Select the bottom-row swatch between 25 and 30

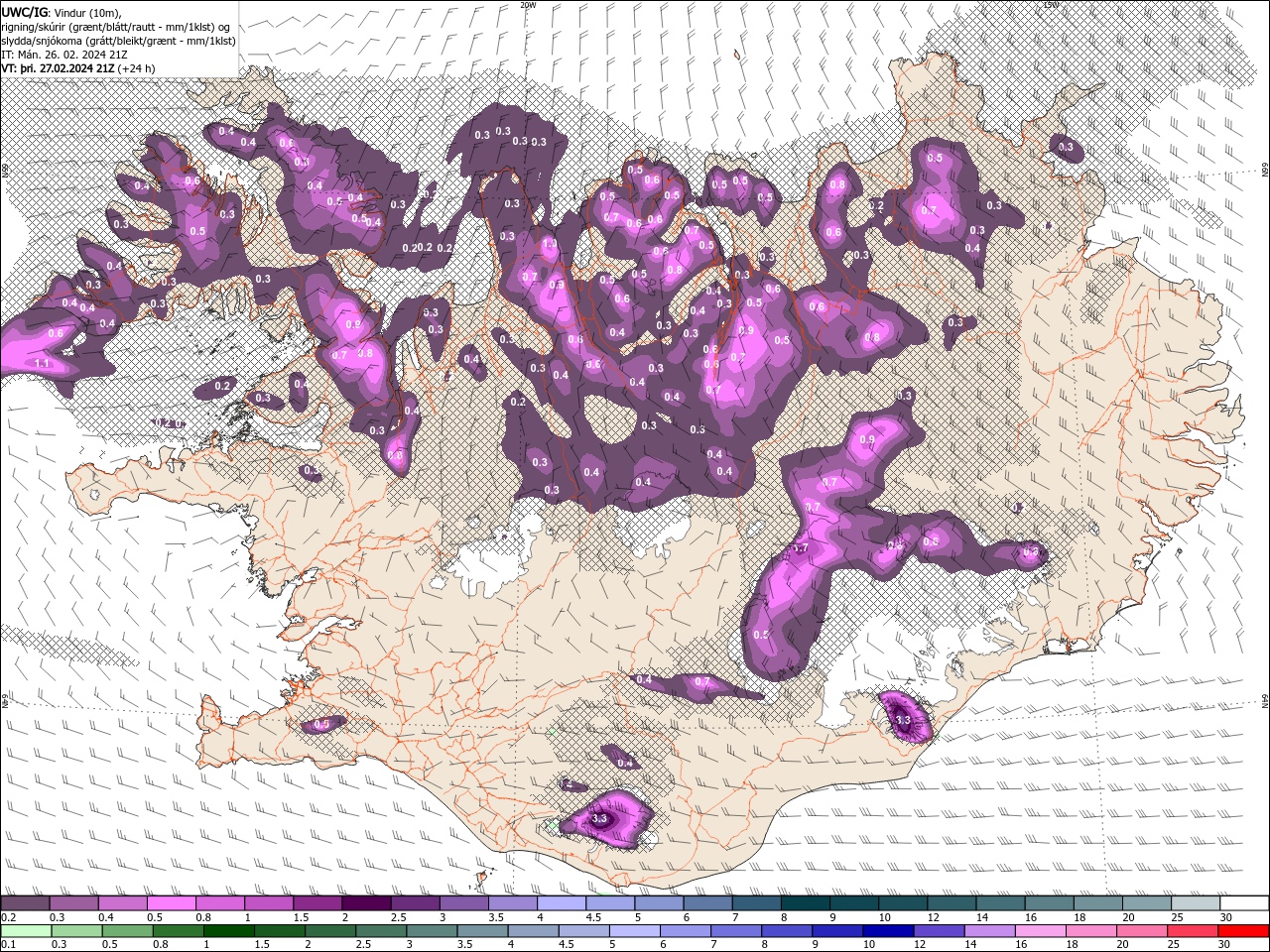[x=1192, y=931]
